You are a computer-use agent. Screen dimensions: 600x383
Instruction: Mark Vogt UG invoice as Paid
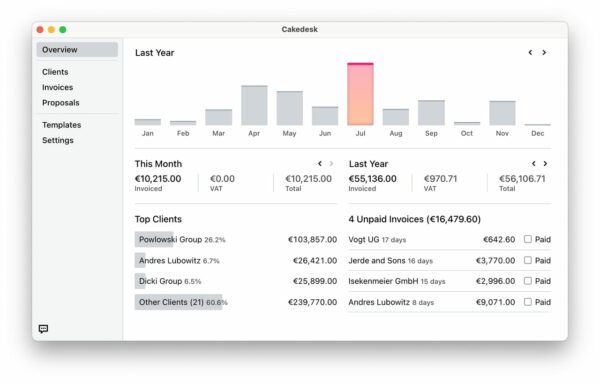(x=528, y=239)
